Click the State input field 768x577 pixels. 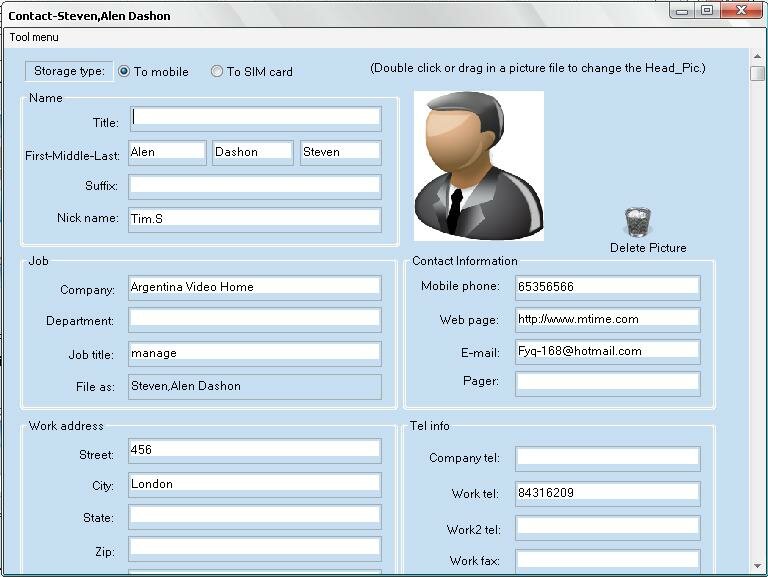click(x=255, y=517)
